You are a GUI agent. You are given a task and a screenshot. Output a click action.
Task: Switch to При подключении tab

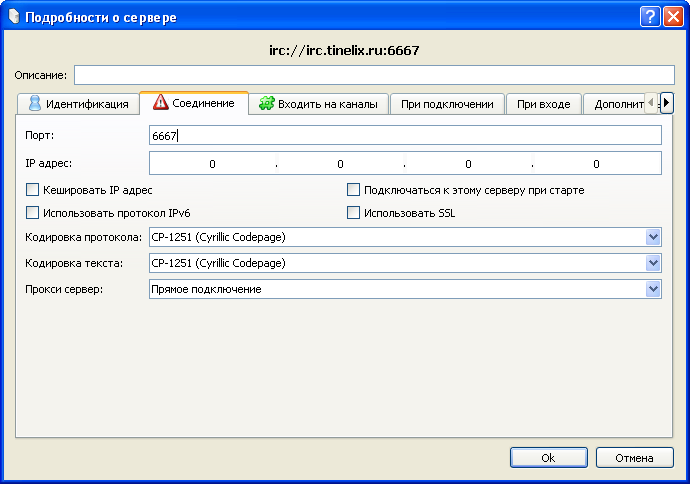446,104
